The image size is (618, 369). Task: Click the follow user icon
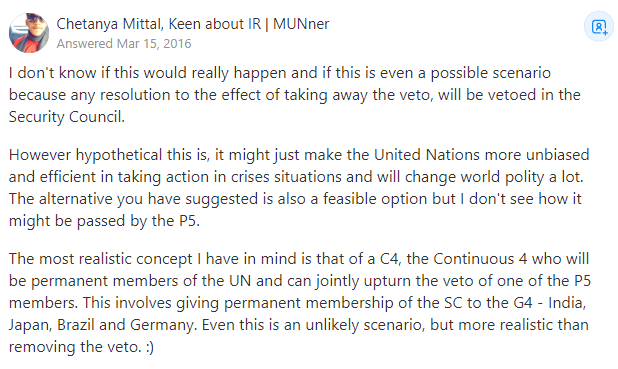(x=599, y=27)
